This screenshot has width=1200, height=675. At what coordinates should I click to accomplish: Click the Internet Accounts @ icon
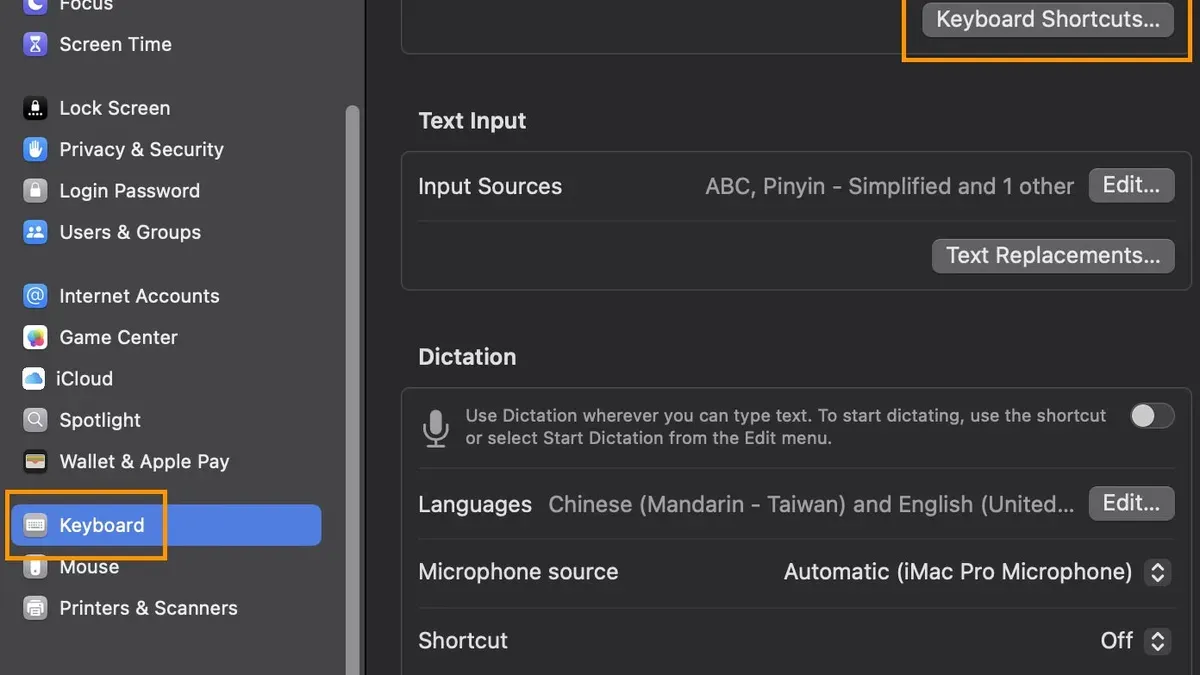click(x=36, y=296)
